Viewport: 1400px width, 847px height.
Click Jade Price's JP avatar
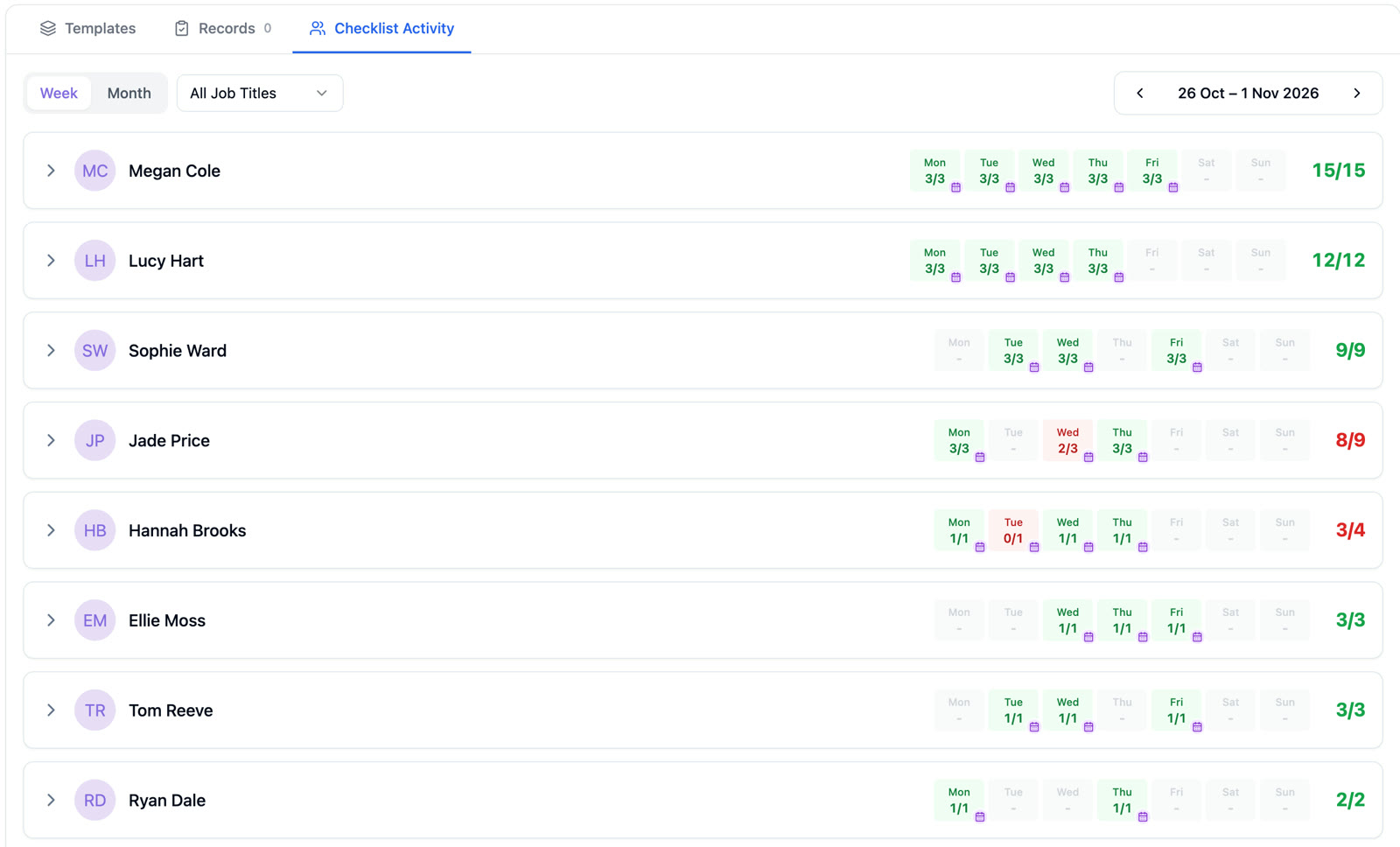click(94, 440)
